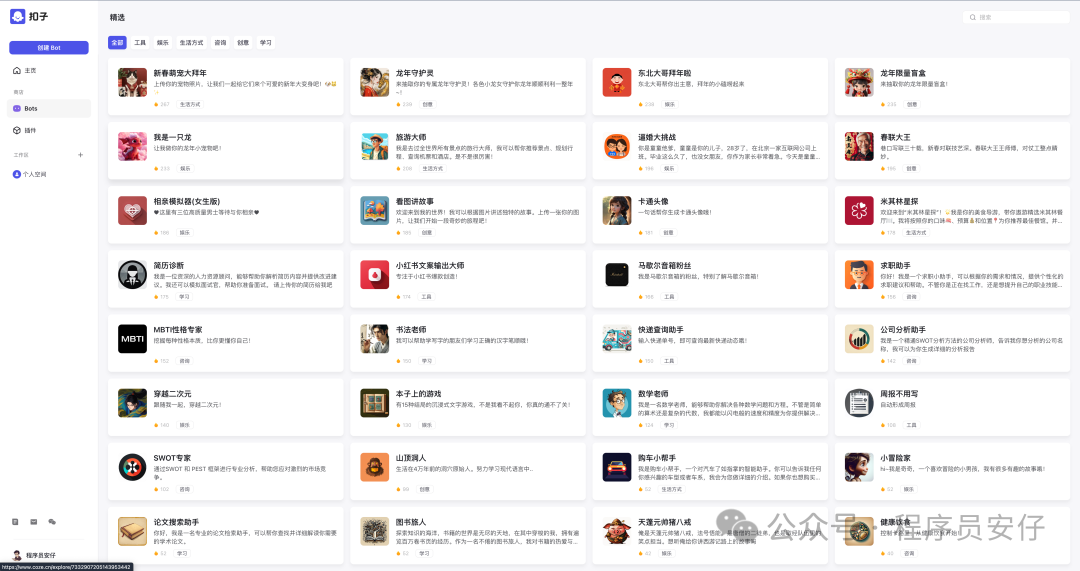Open the 插件 plugins section
Image resolution: width=1080 pixels, height=571 pixels.
coord(25,130)
